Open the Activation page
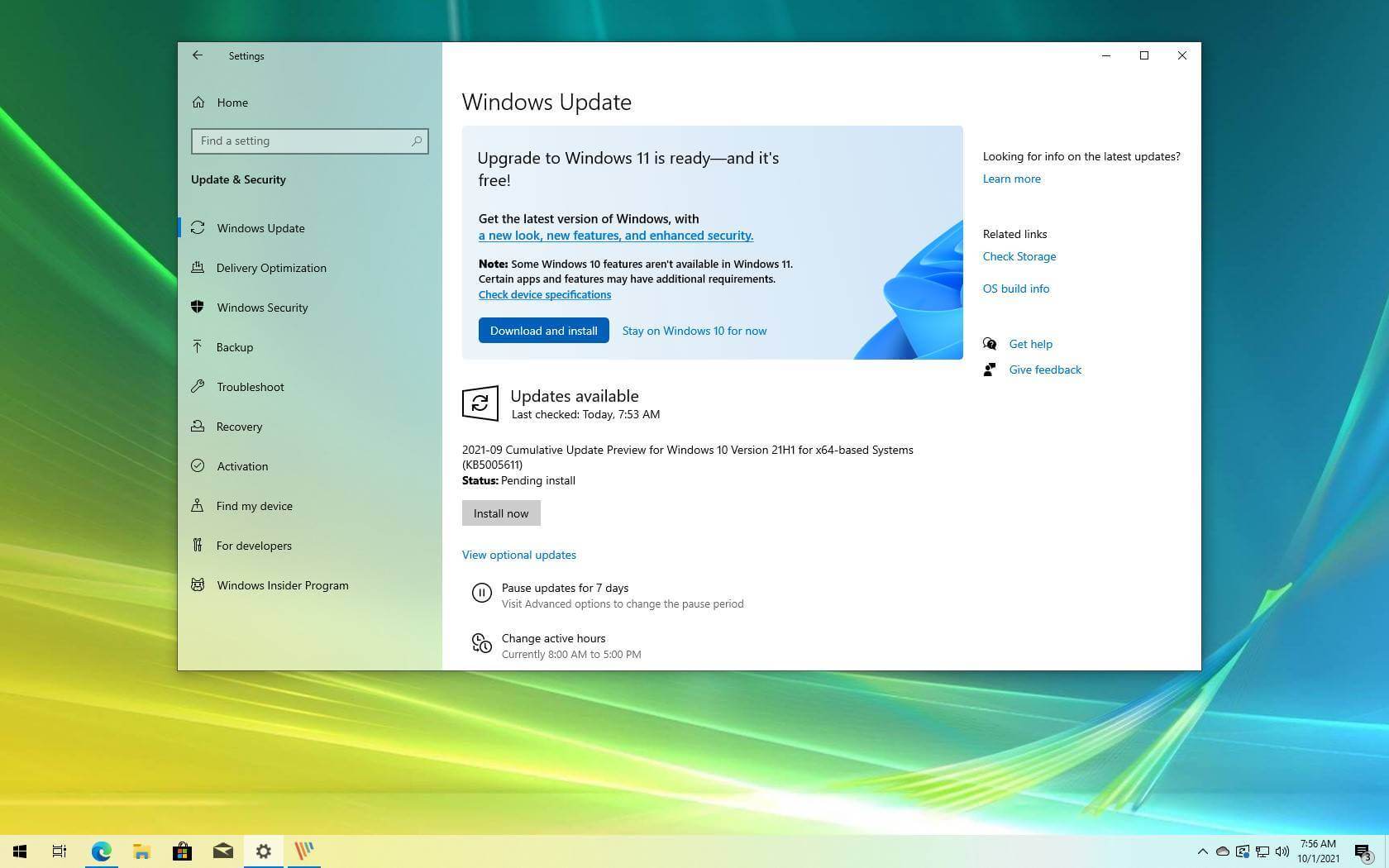 pyautogui.click(x=242, y=466)
